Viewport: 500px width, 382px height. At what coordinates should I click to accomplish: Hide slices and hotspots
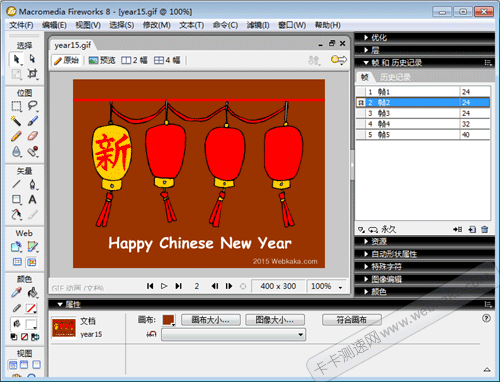tap(17, 262)
